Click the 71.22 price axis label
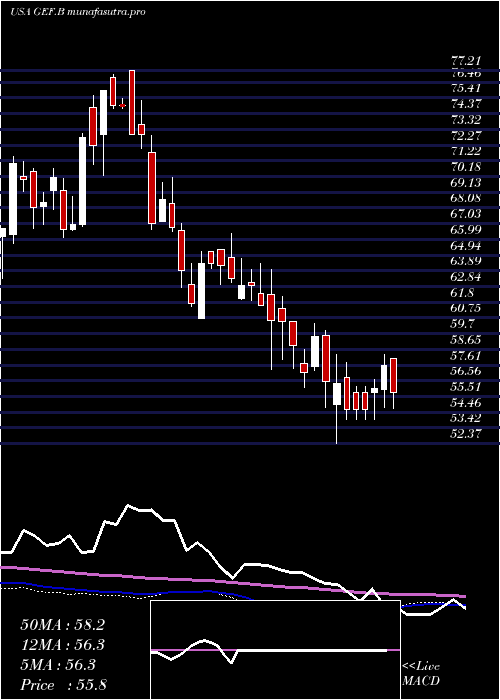This screenshot has height=700, width=500. [x=465, y=151]
